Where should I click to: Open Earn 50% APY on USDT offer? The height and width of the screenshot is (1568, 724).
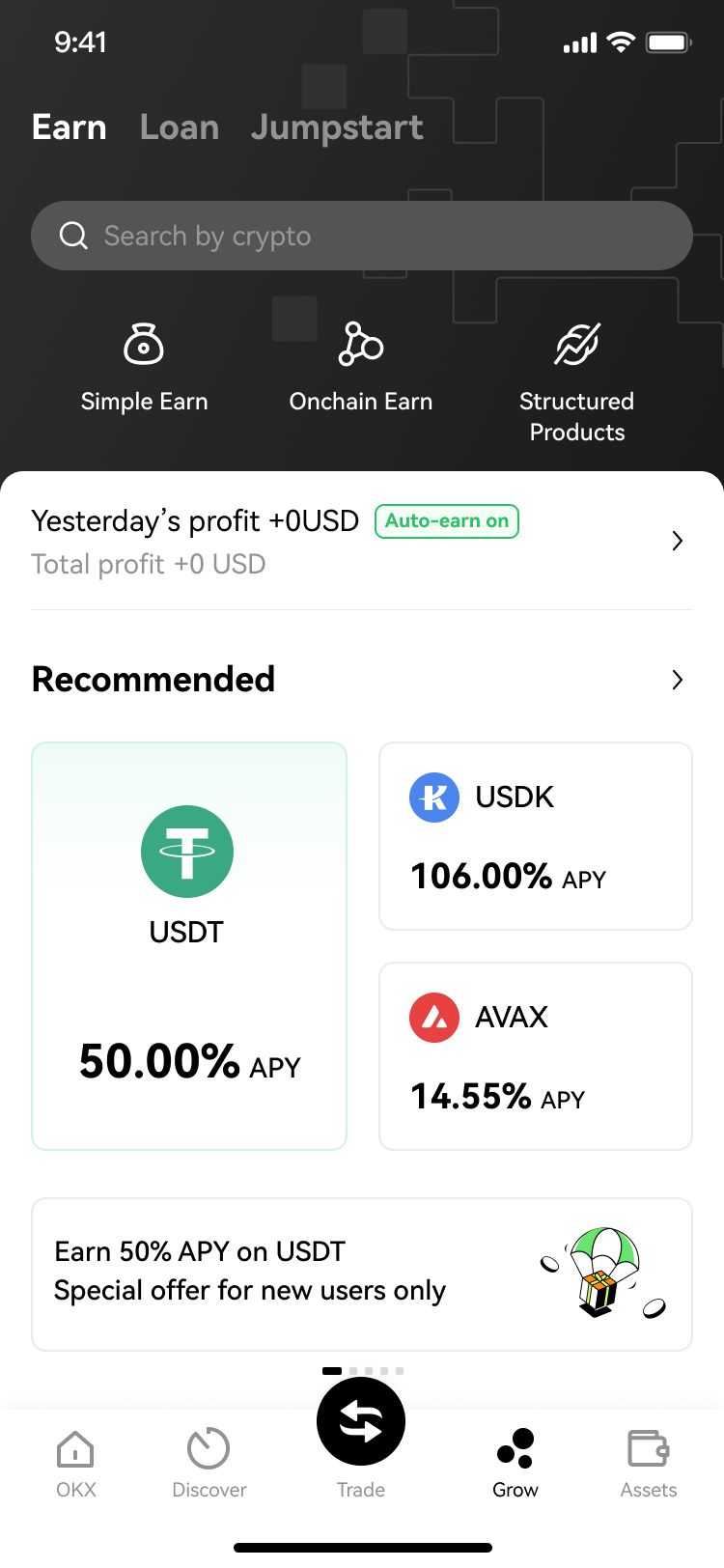point(361,1274)
